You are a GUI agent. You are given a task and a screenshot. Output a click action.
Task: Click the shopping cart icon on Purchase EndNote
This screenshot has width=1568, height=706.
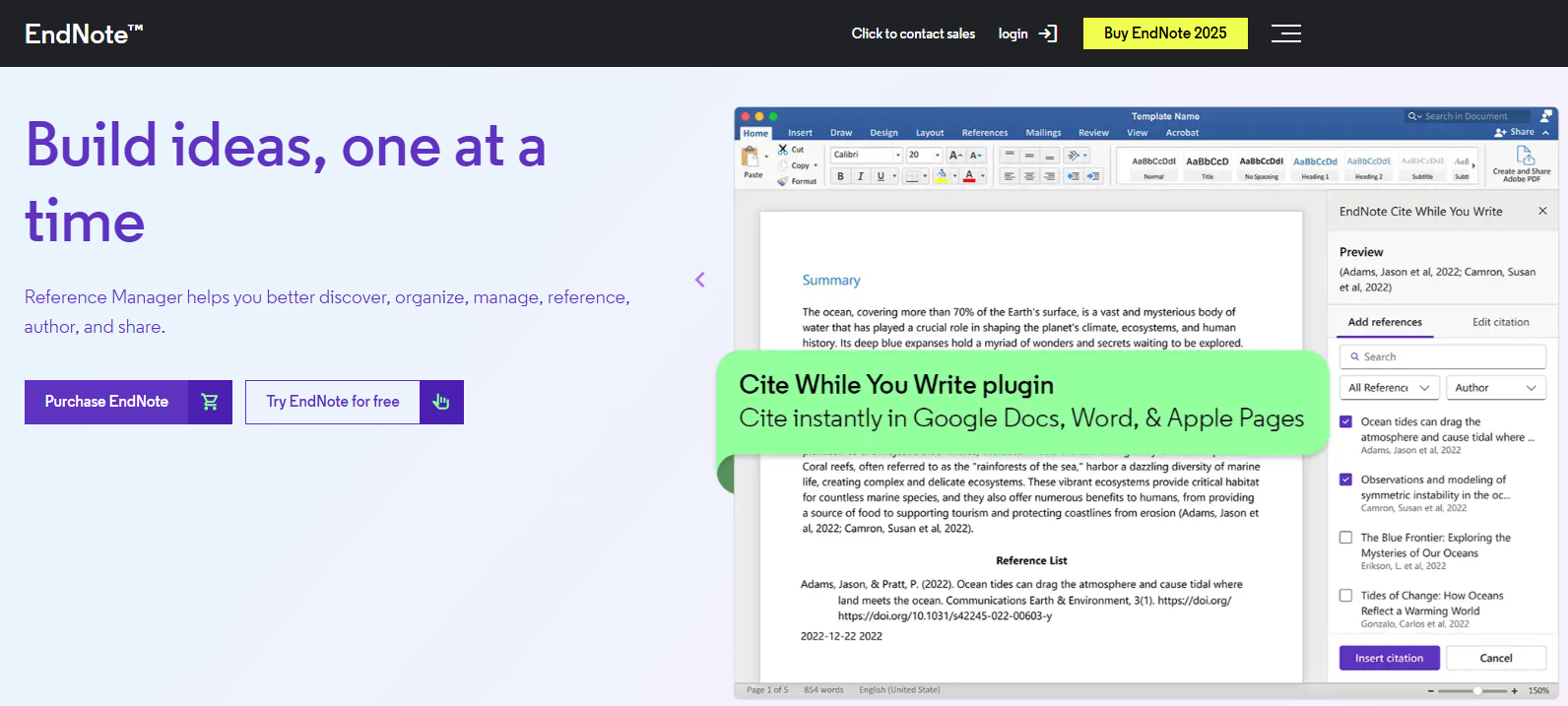pos(210,402)
